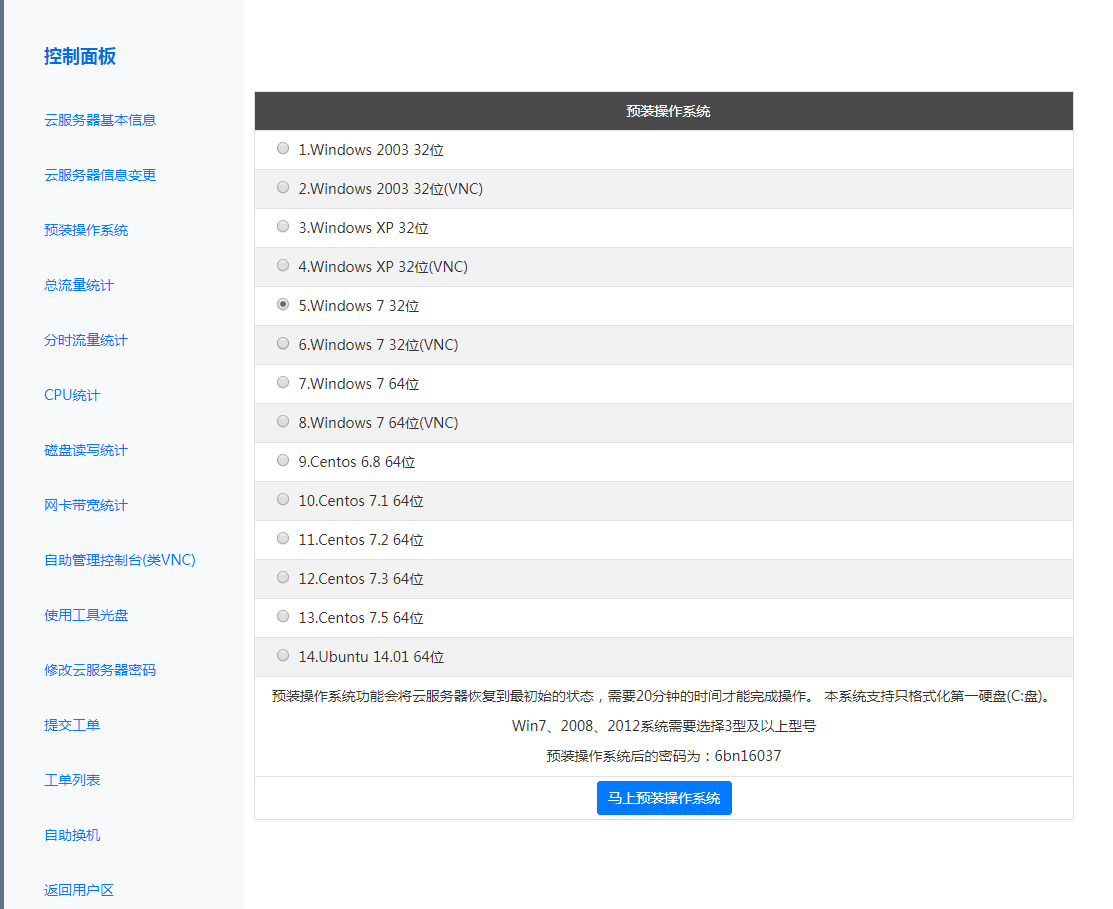Open 分时流量统计 sidebar link
This screenshot has width=1113, height=909.
(86, 340)
